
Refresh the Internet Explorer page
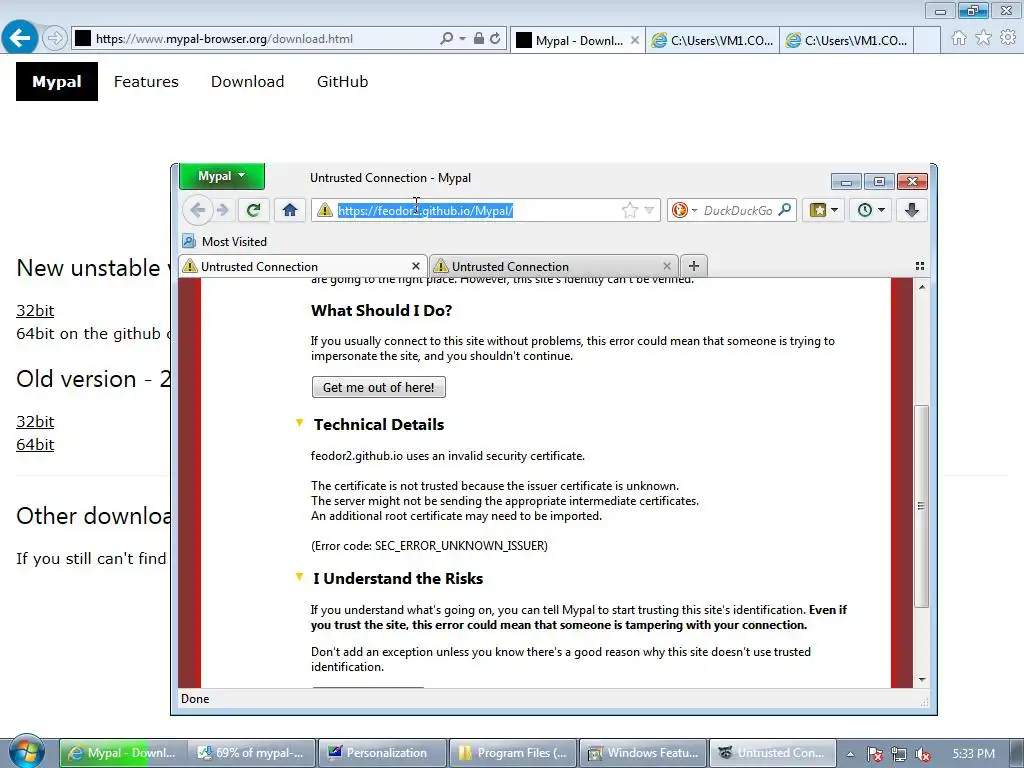point(496,39)
